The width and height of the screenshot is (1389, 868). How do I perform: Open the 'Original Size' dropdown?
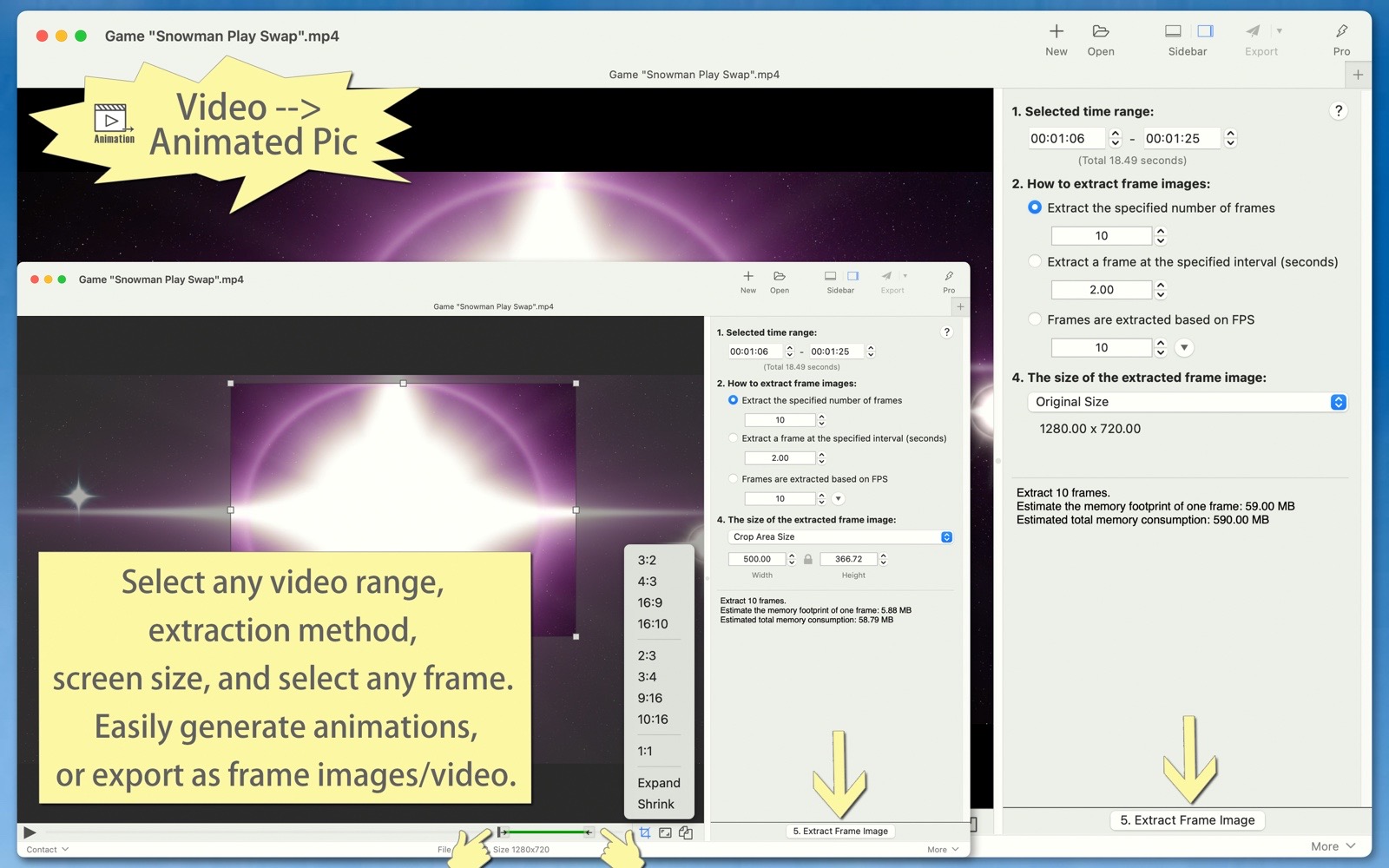coord(1186,402)
